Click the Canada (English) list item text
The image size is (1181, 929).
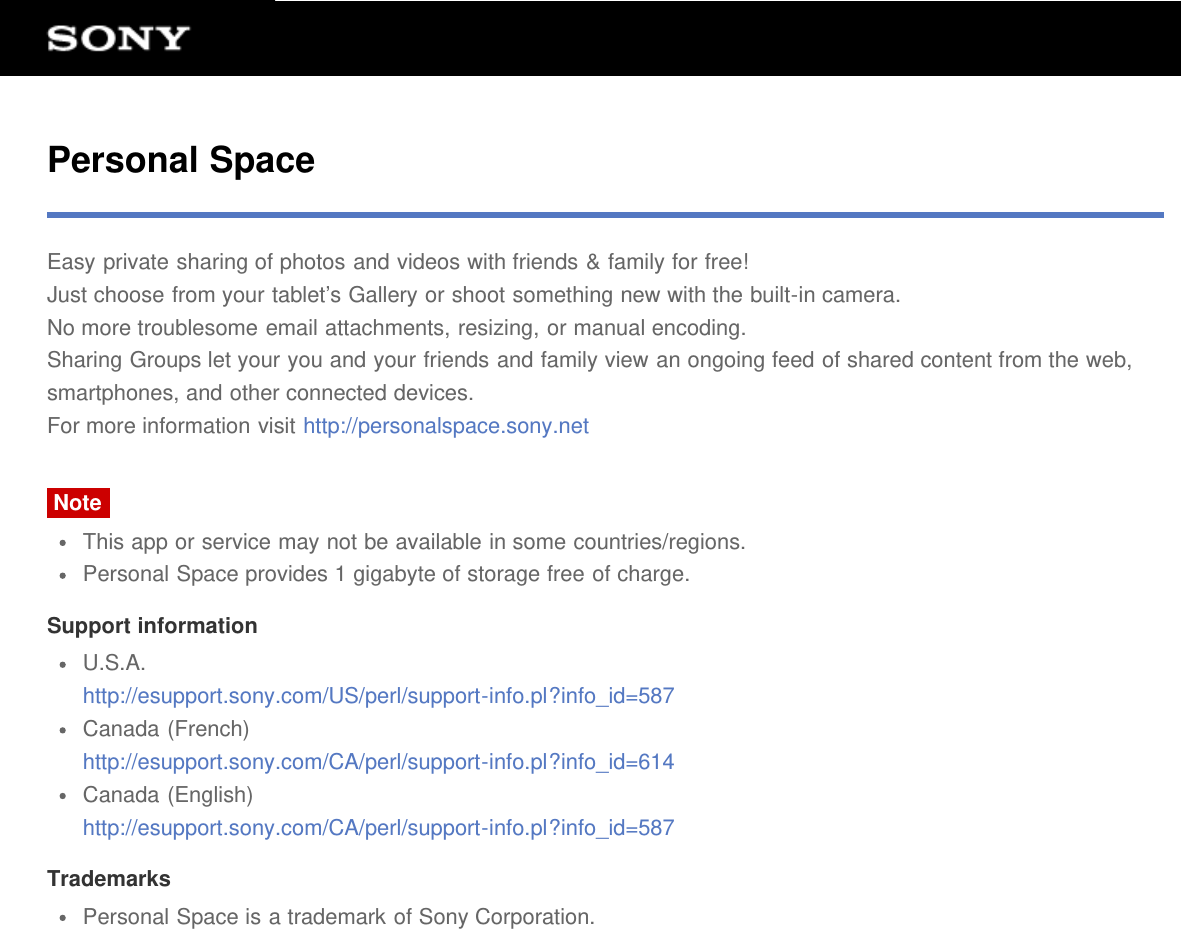168,795
